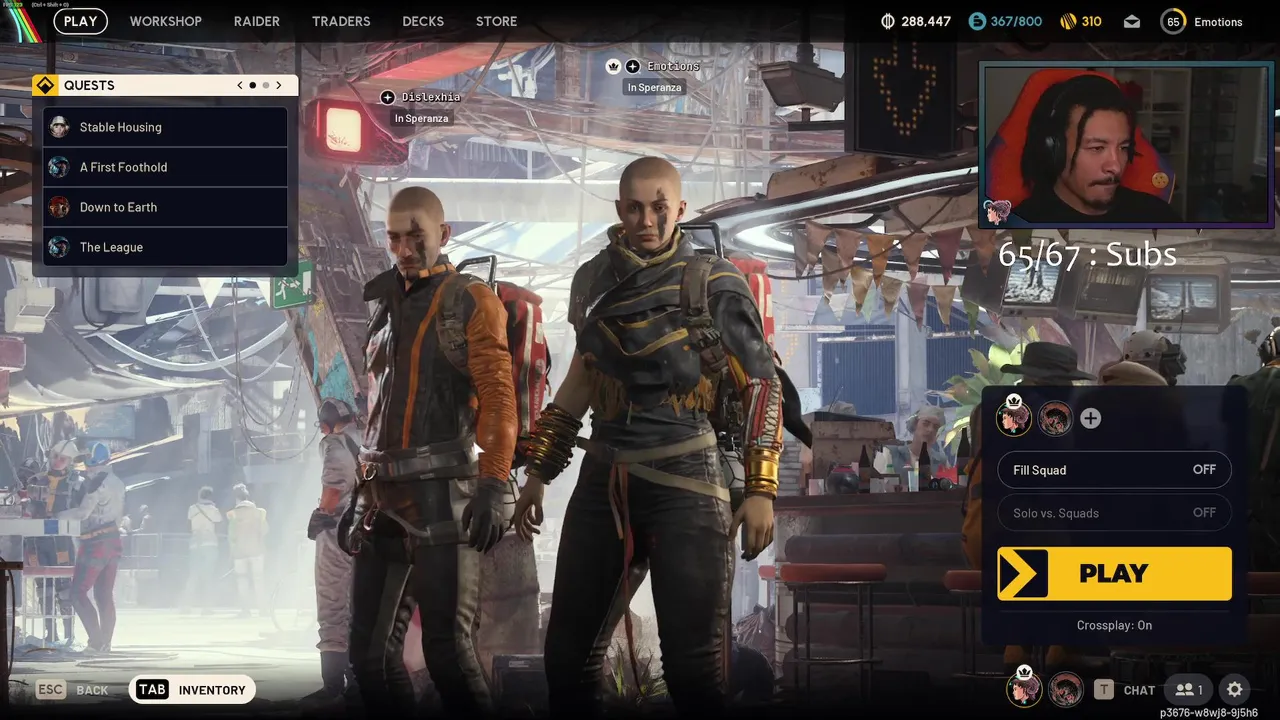Select the second squad member avatar in play panel
The image size is (1280, 720).
[1055, 419]
